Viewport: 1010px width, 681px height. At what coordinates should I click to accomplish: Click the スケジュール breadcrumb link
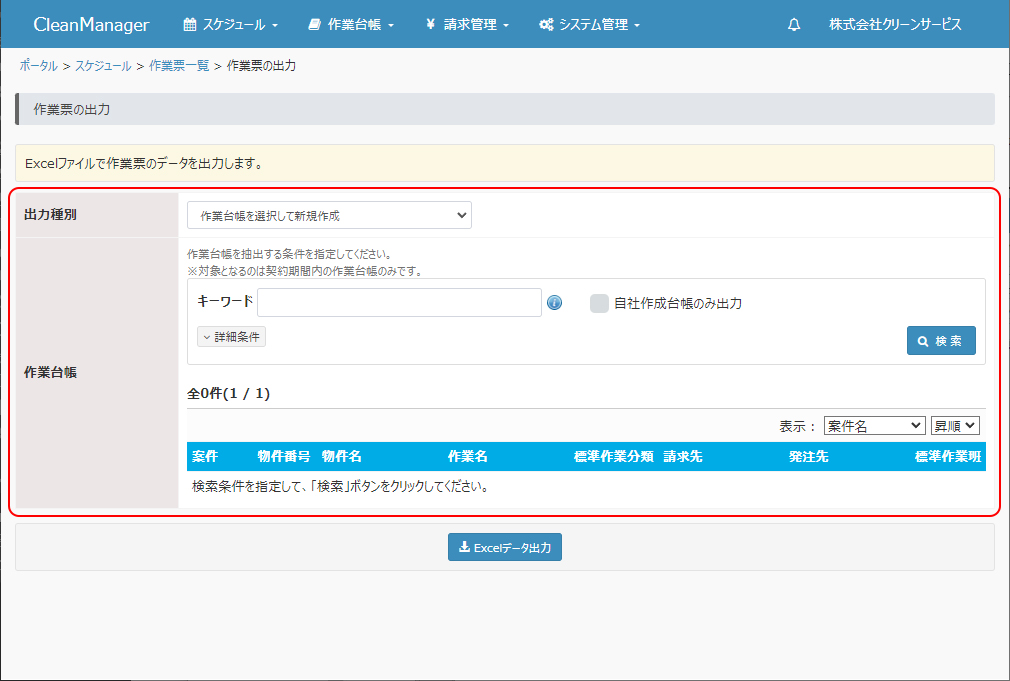104,66
